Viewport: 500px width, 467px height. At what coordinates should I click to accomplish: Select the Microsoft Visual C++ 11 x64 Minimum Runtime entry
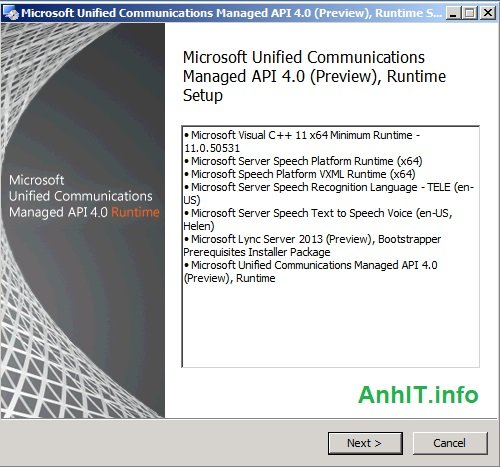(x=302, y=142)
